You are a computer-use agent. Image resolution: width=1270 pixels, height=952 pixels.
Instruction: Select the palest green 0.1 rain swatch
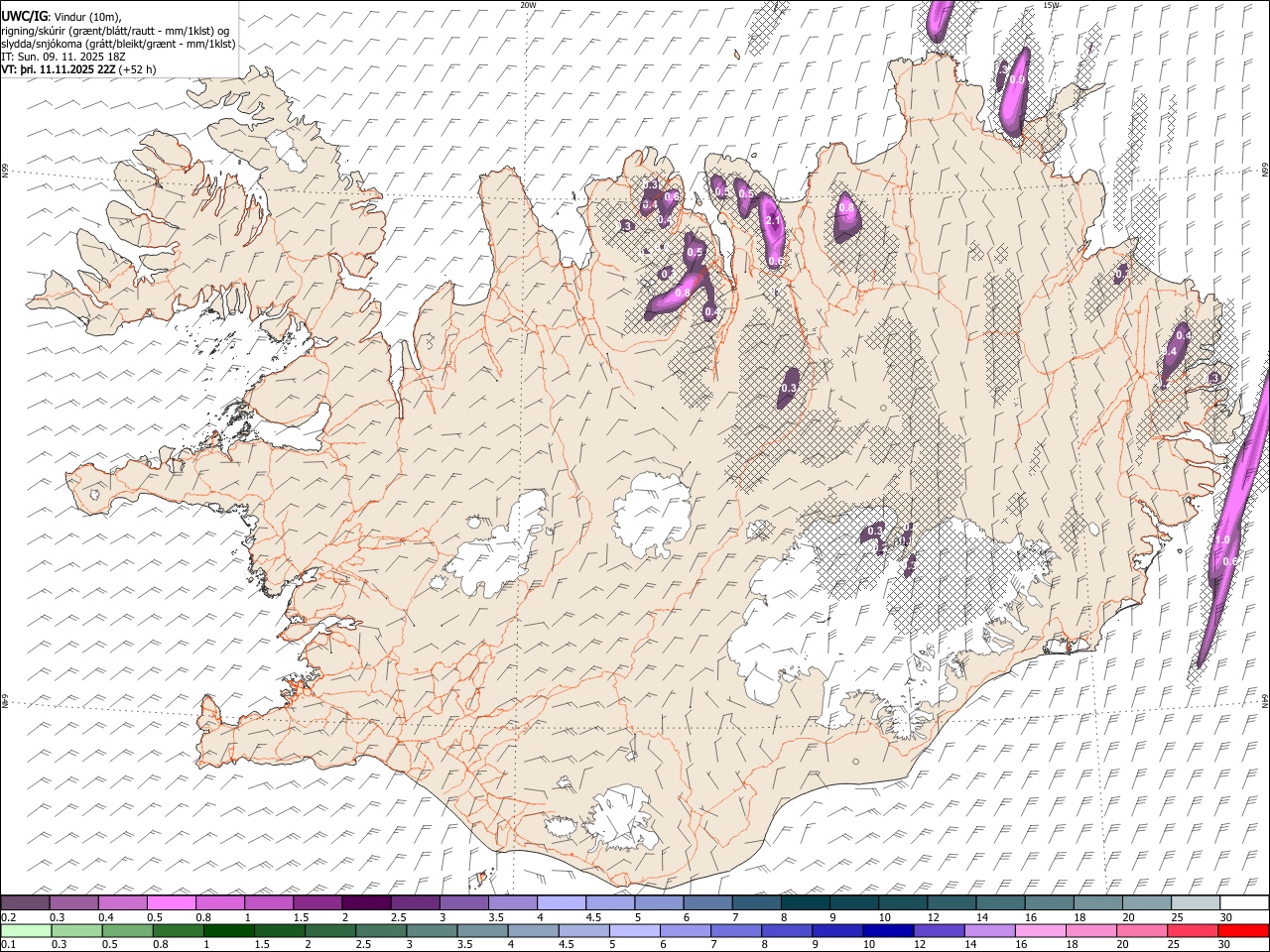click(x=26, y=931)
